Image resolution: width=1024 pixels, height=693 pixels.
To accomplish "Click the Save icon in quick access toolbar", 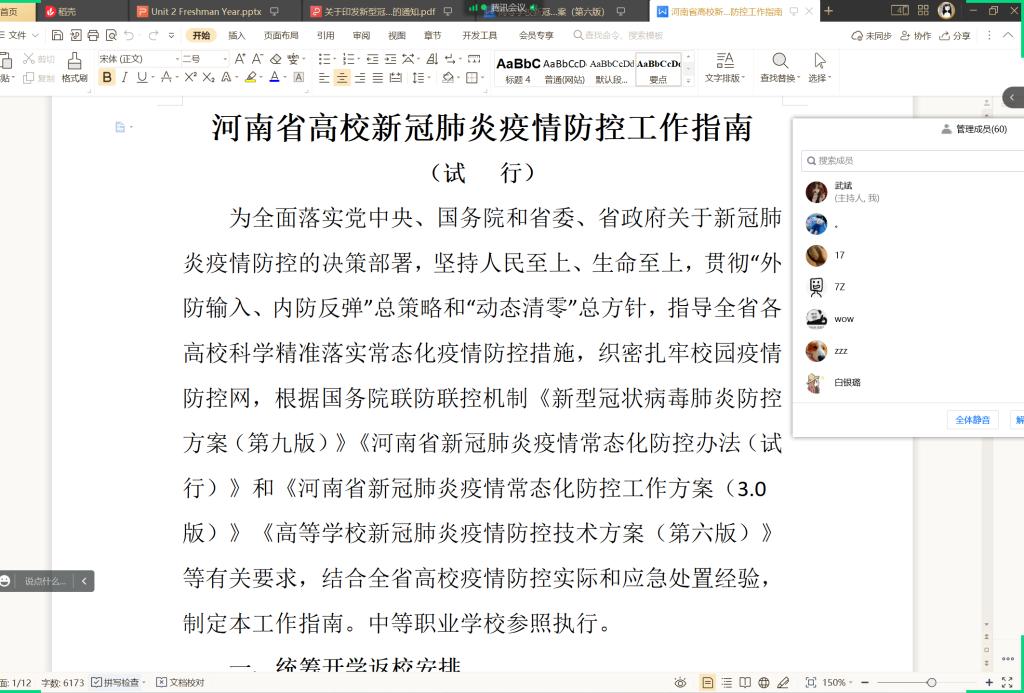I will pos(57,35).
